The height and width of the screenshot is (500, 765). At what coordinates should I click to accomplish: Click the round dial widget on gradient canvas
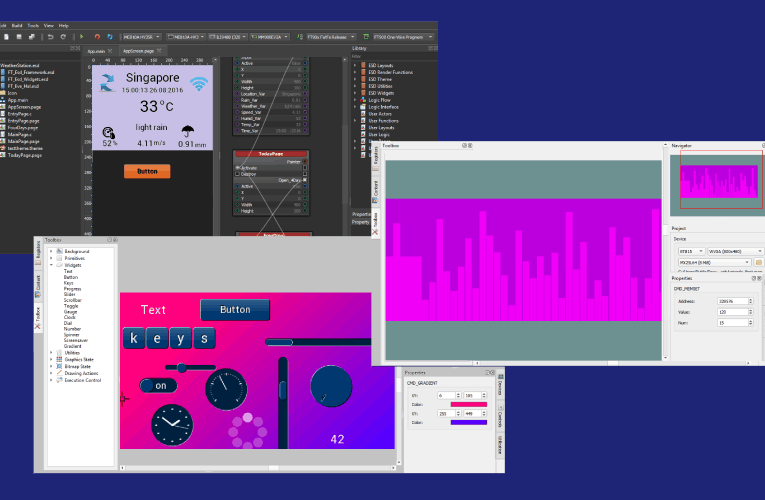(331, 386)
